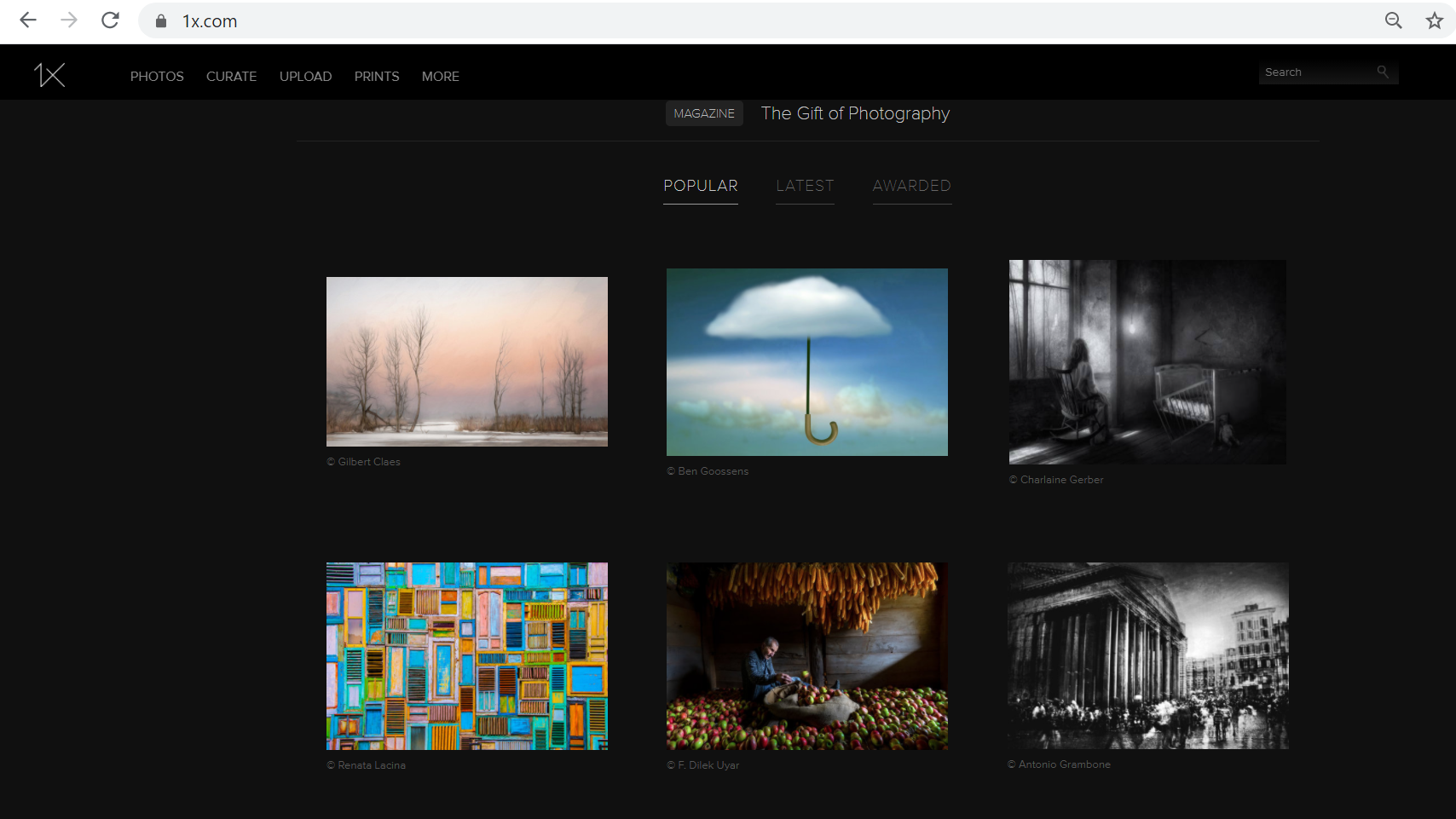Open the UPLOAD menu item

click(305, 77)
